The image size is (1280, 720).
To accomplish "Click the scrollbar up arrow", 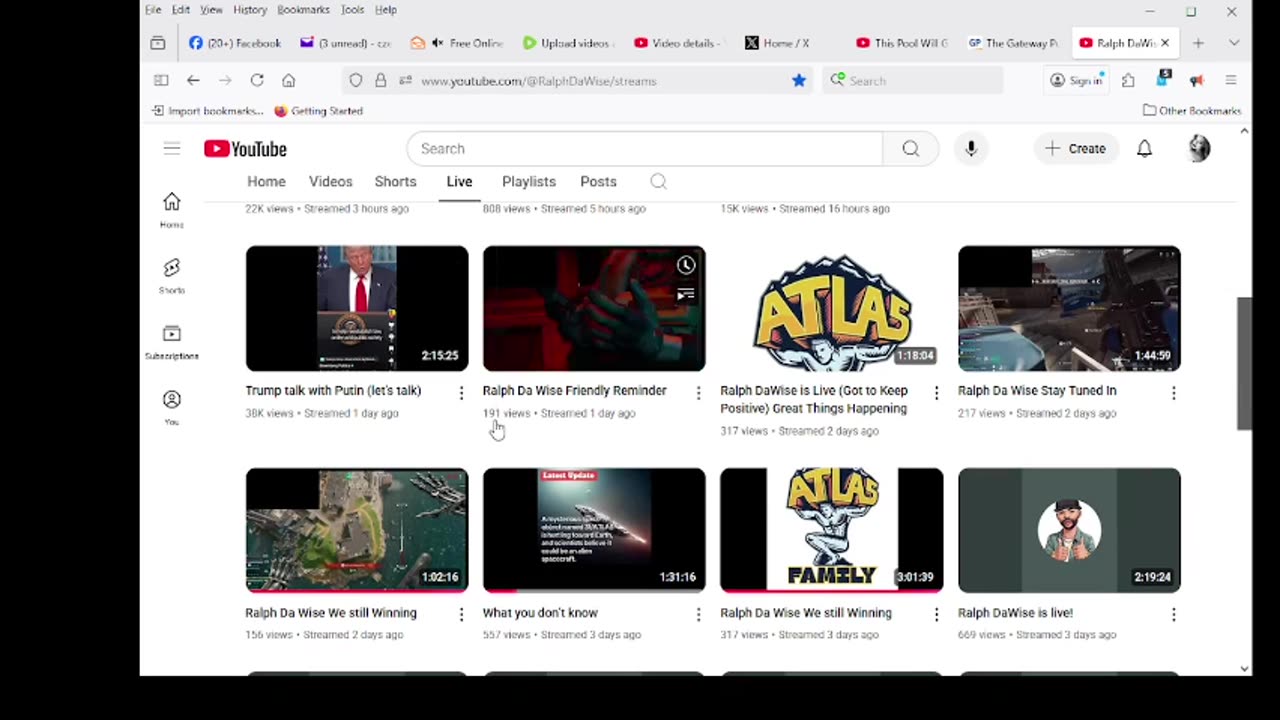I will (x=1244, y=132).
